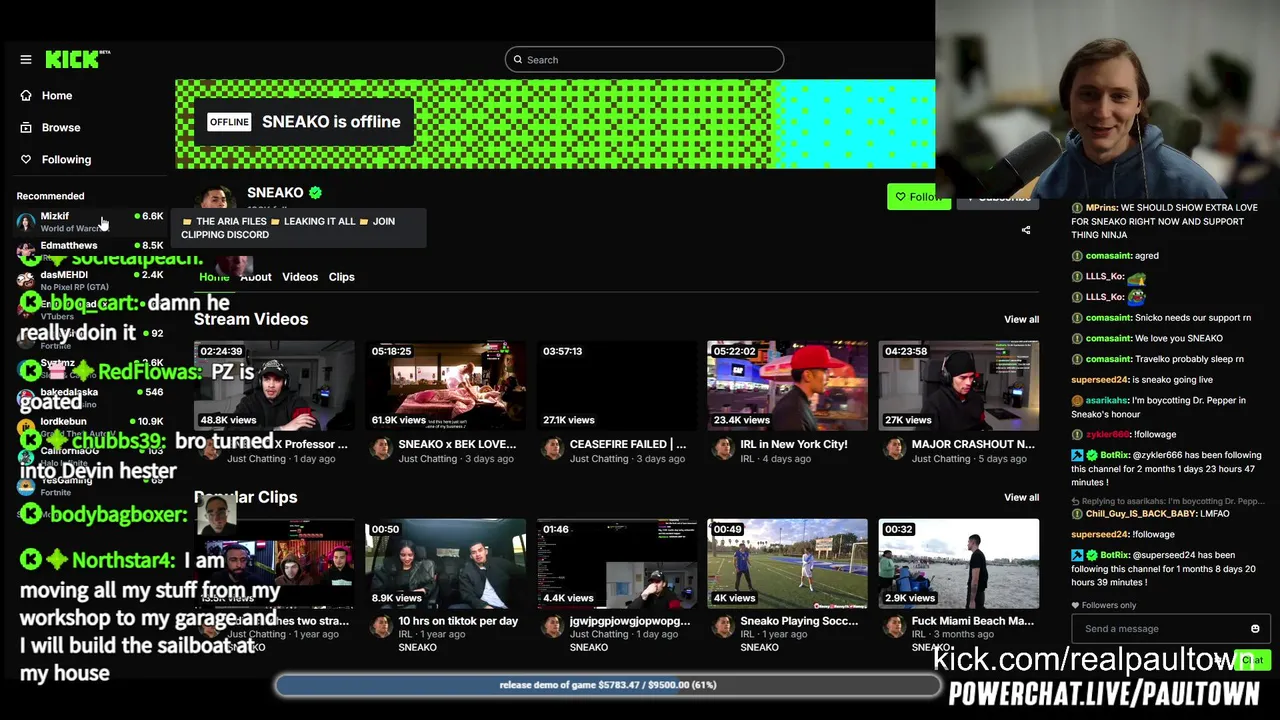Viewport: 1280px width, 720px height.
Task: Switch to the Videos tab
Action: [300, 277]
